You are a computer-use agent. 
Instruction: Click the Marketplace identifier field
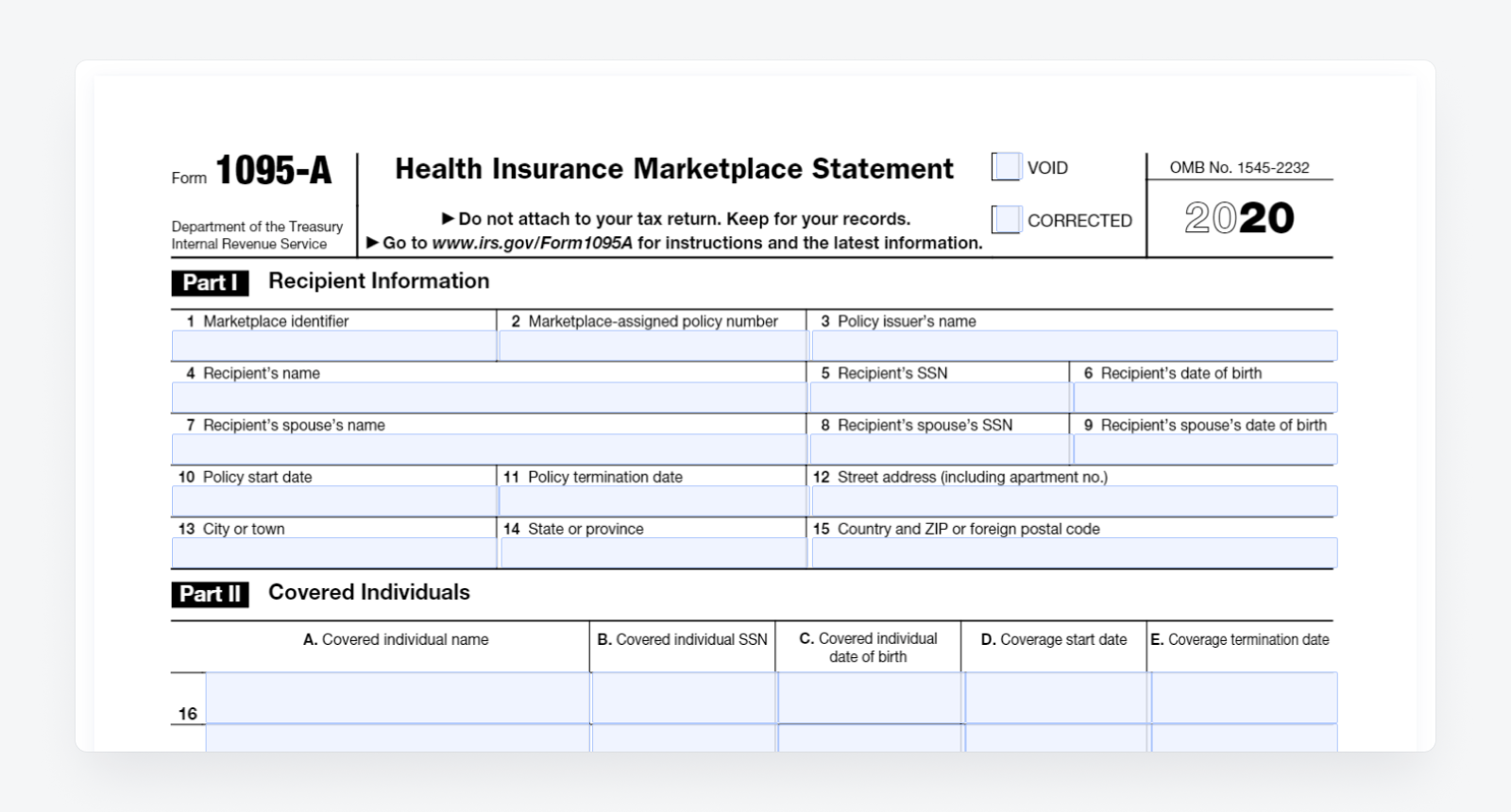(x=333, y=346)
